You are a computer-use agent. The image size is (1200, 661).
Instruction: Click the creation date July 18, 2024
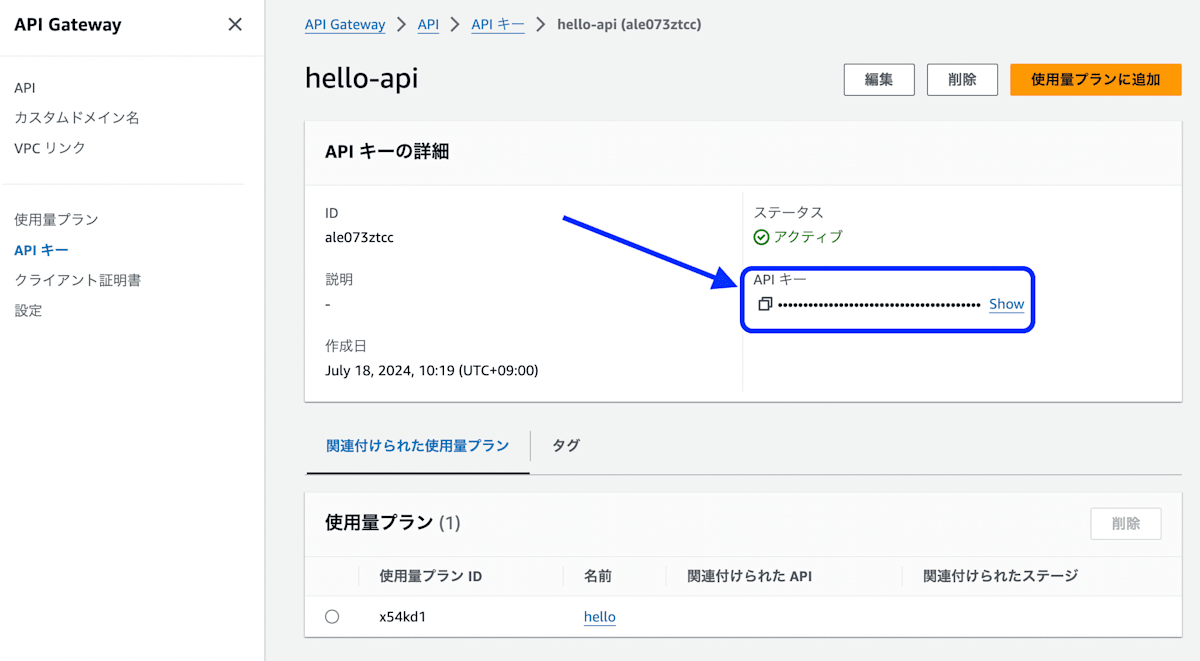pos(432,370)
